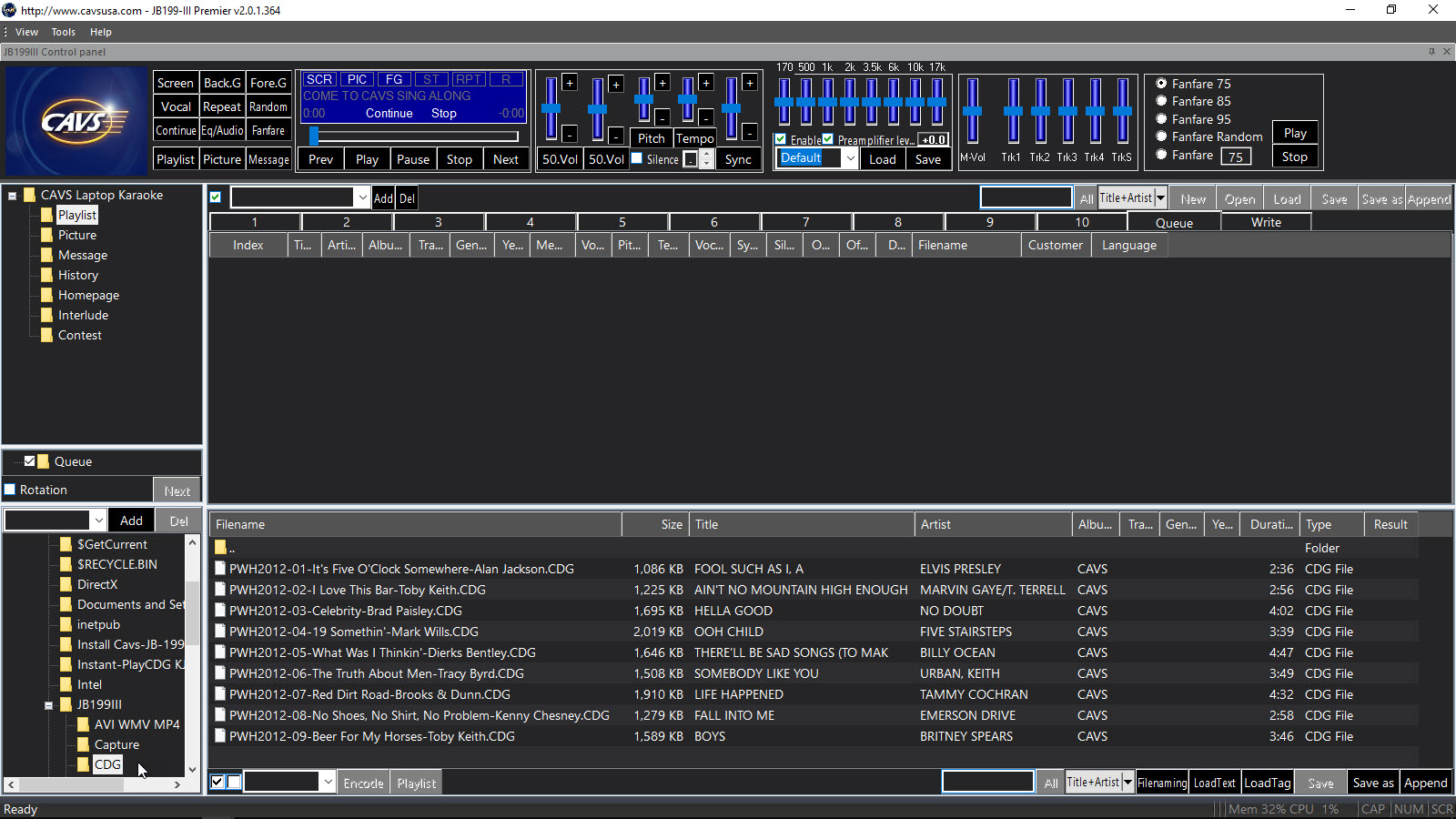
Task: Click the Sync button
Action: (x=738, y=159)
